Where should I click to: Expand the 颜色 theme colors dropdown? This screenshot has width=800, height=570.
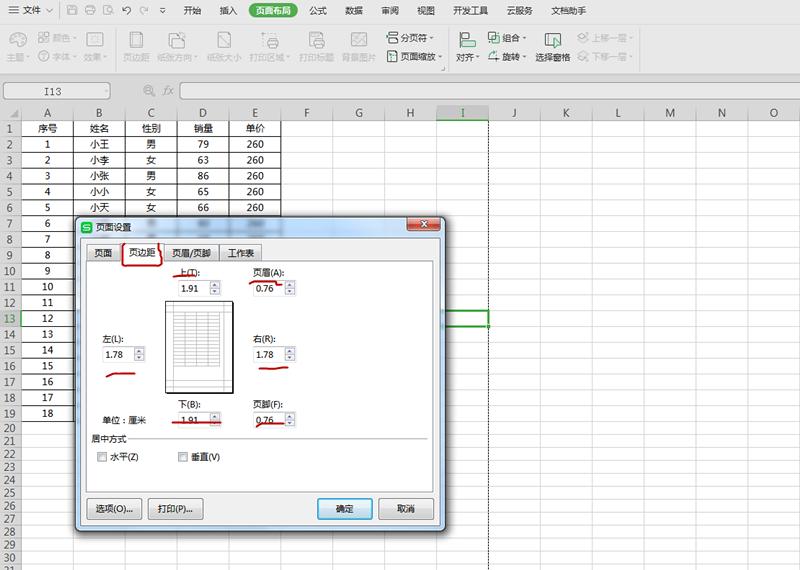(74, 38)
